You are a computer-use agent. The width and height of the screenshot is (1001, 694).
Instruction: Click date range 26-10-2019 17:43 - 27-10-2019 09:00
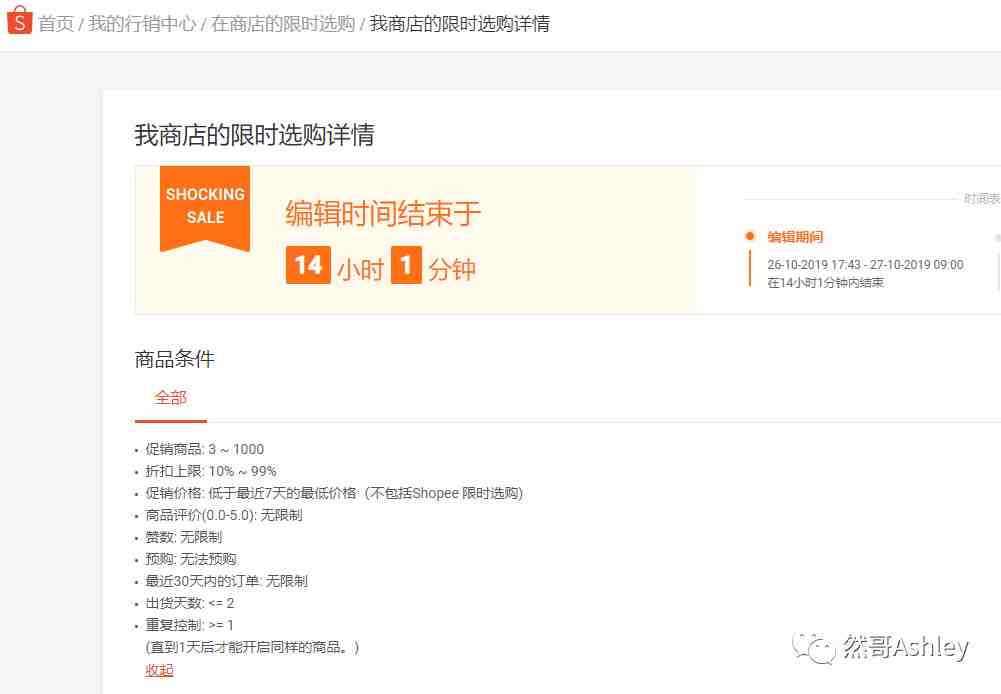coord(865,264)
